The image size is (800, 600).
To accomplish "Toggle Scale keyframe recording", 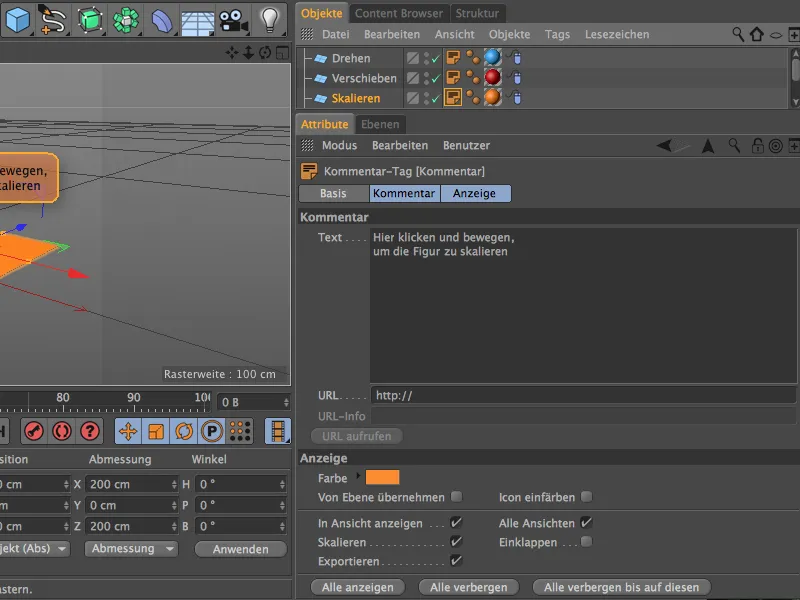I will point(156,432).
